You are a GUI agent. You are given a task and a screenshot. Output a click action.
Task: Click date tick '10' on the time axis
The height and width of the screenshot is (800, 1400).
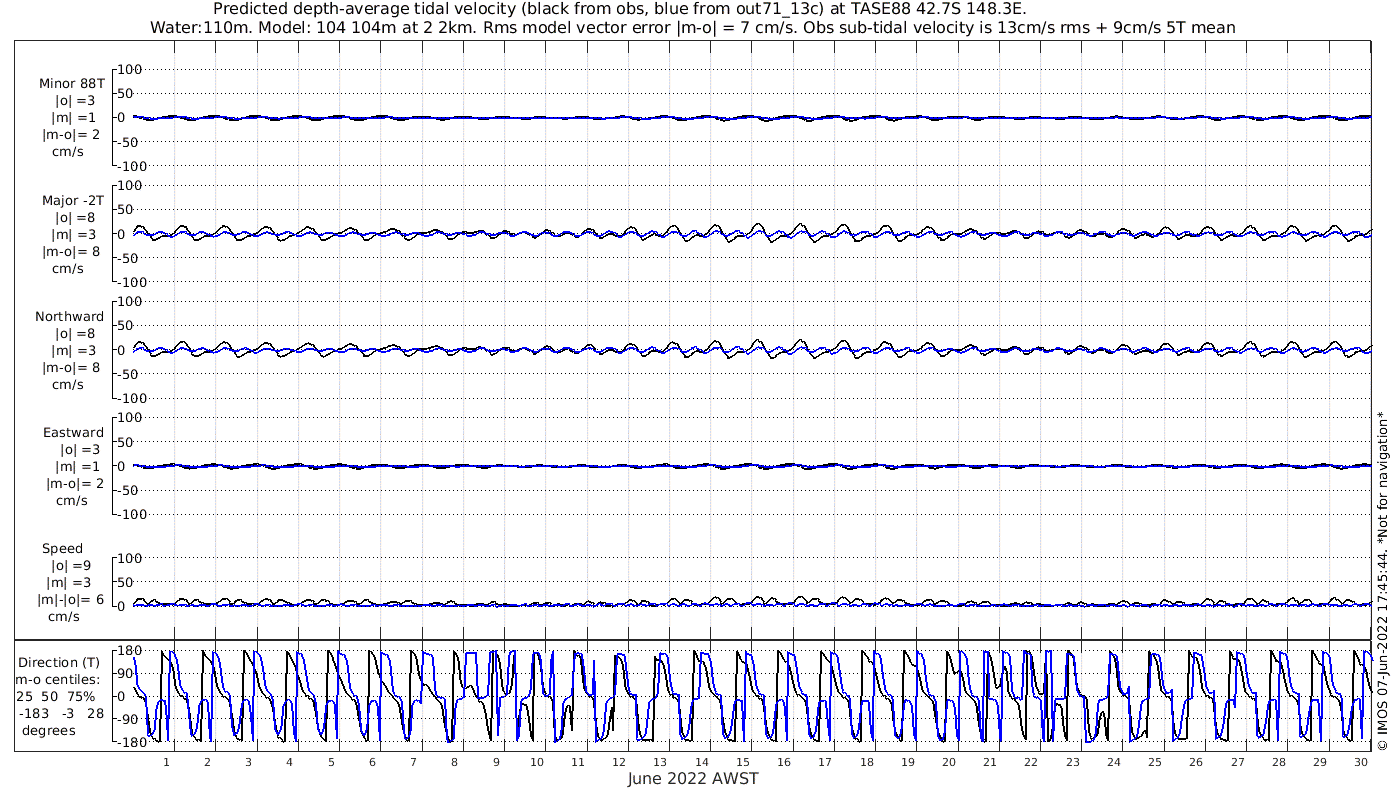tap(537, 762)
